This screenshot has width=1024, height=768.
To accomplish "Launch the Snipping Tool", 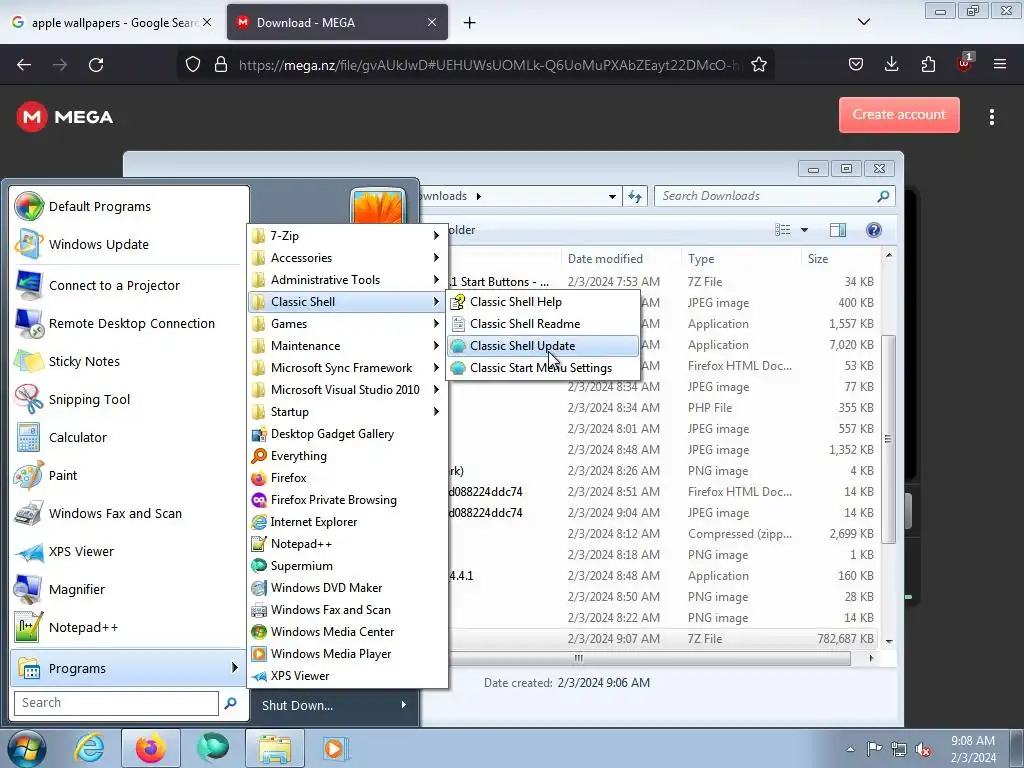I will [129, 399].
